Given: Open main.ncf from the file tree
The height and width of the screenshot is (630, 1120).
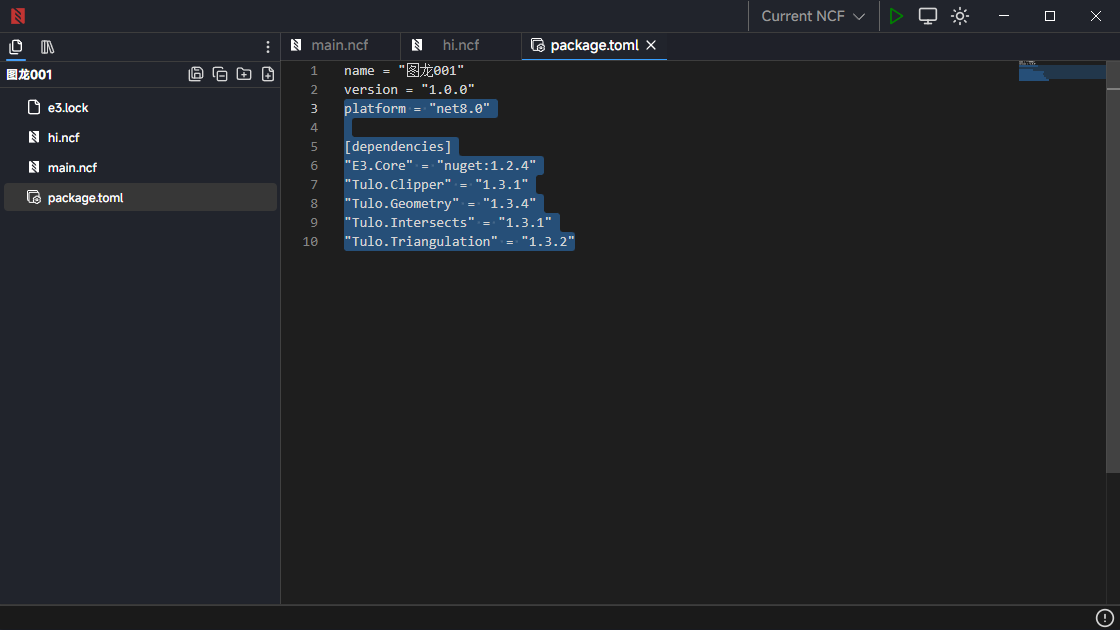Looking at the screenshot, I should tap(72, 168).
